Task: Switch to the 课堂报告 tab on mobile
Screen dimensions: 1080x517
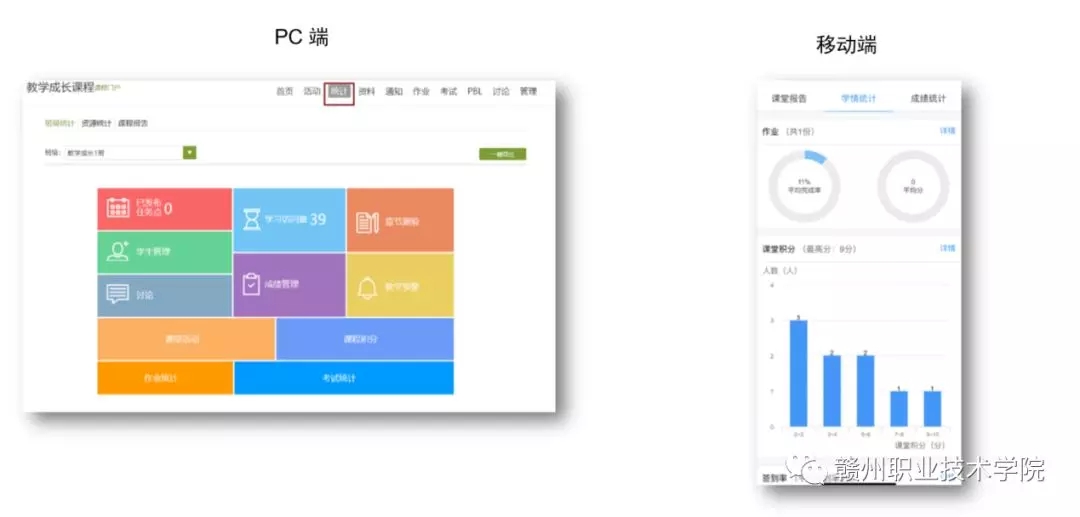Action: [789, 99]
